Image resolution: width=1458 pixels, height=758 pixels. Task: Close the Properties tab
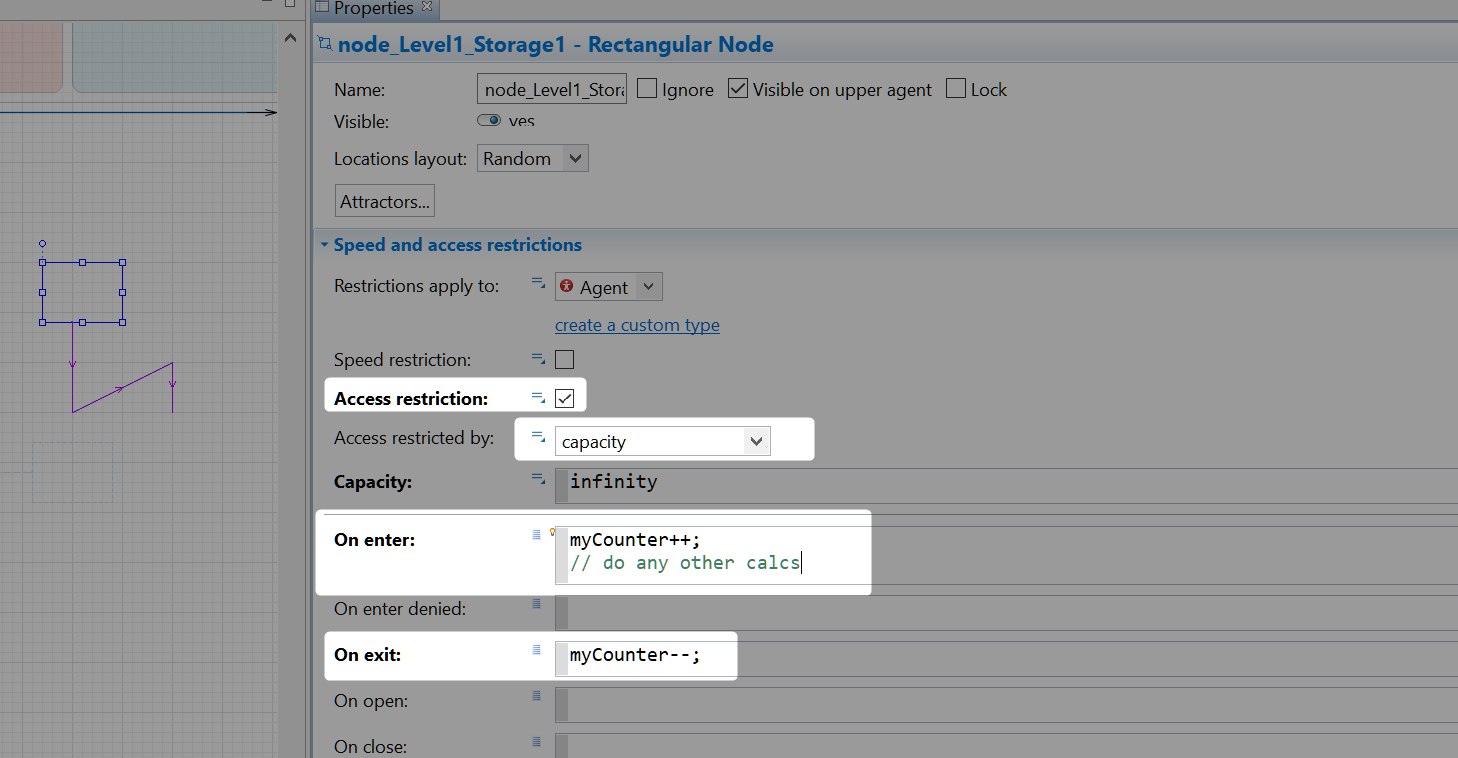coord(427,7)
